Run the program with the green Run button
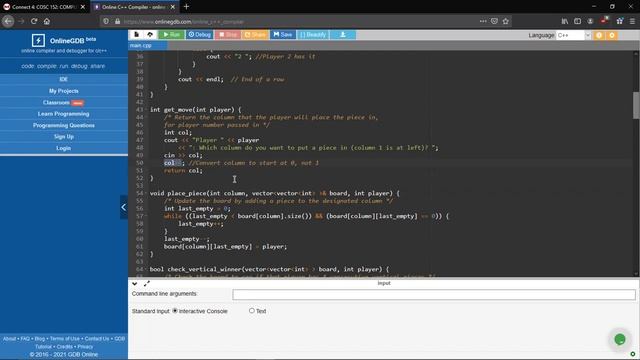Screen dimensions: 640x360 (171, 35)
